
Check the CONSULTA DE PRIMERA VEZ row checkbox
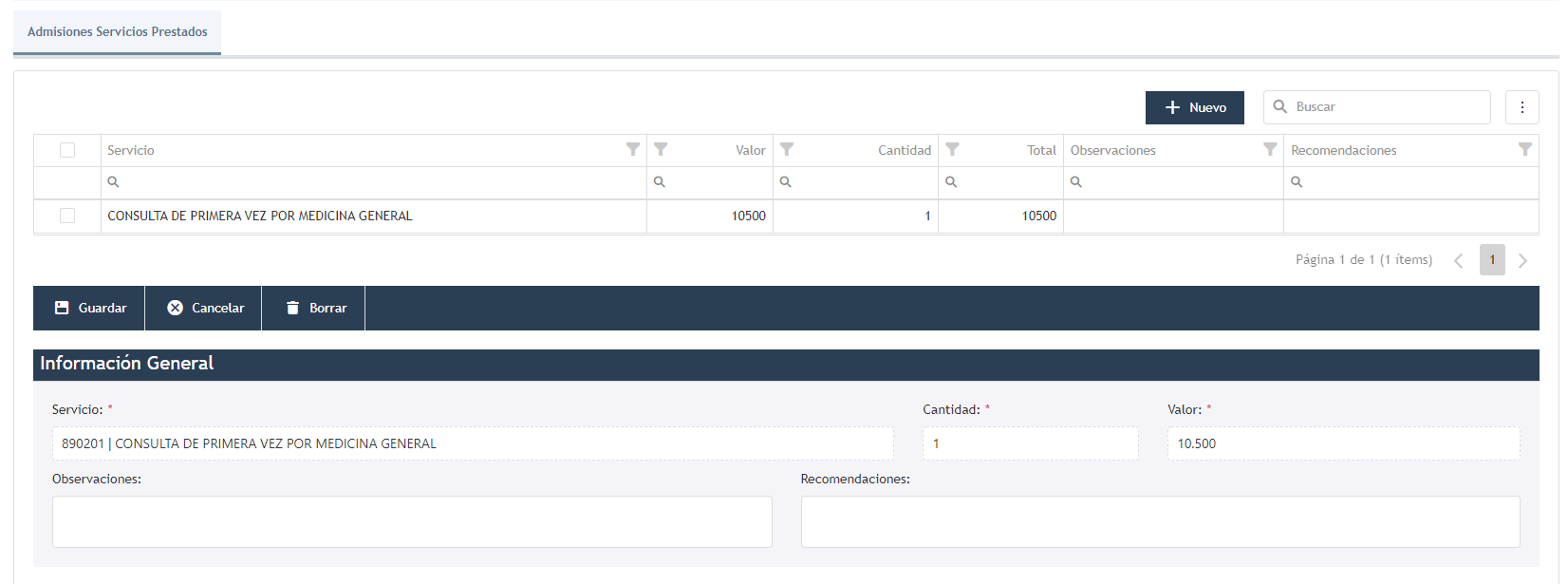point(67,216)
